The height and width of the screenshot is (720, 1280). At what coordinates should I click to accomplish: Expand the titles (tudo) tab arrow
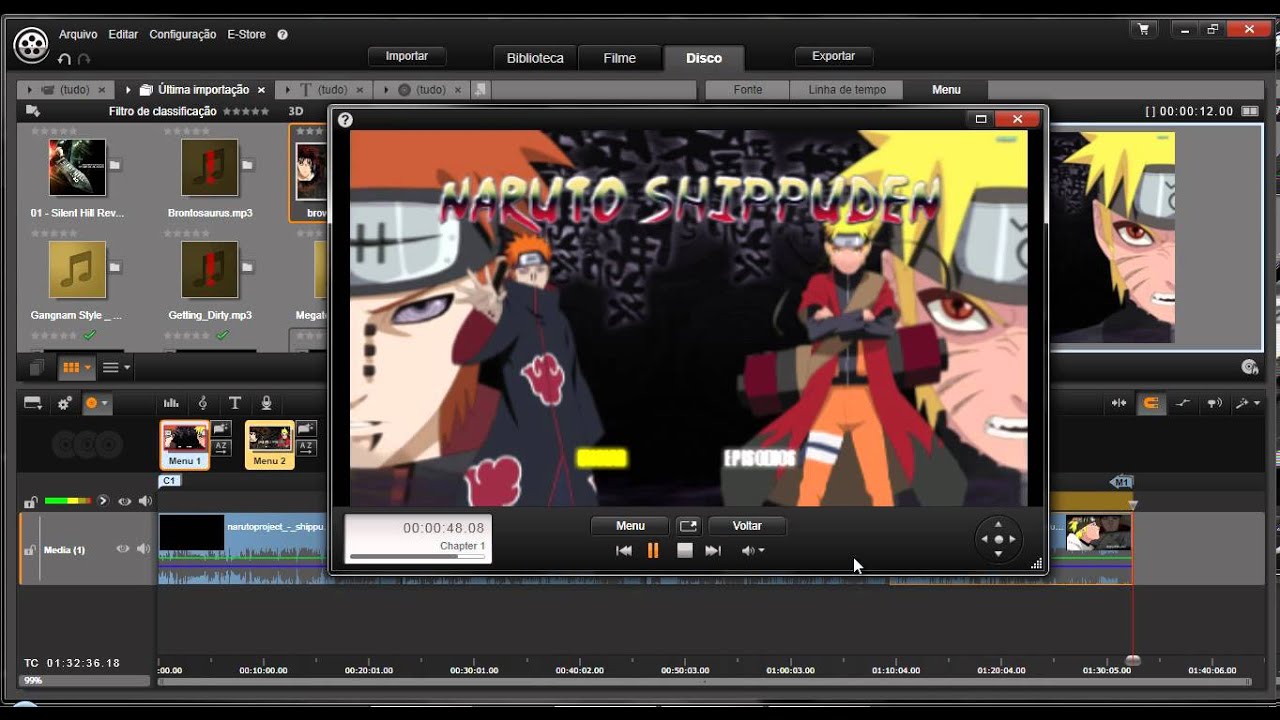(x=288, y=90)
